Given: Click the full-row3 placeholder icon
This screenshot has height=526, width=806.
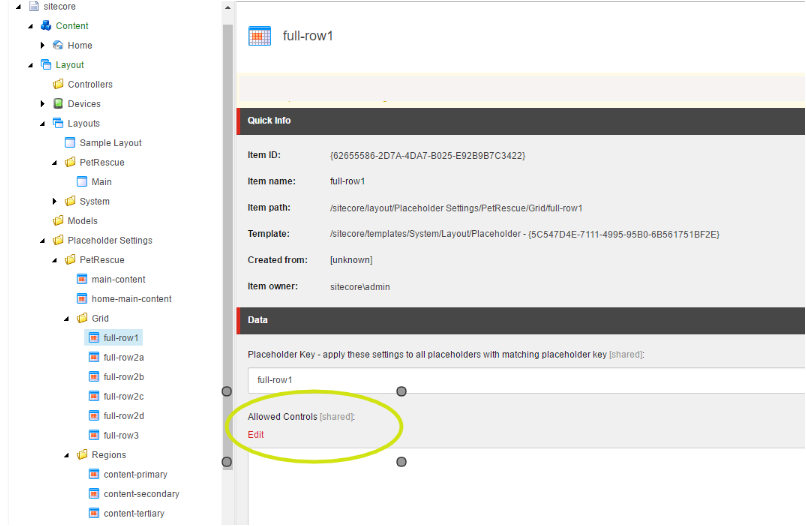Looking at the screenshot, I should pyautogui.click(x=94, y=435).
